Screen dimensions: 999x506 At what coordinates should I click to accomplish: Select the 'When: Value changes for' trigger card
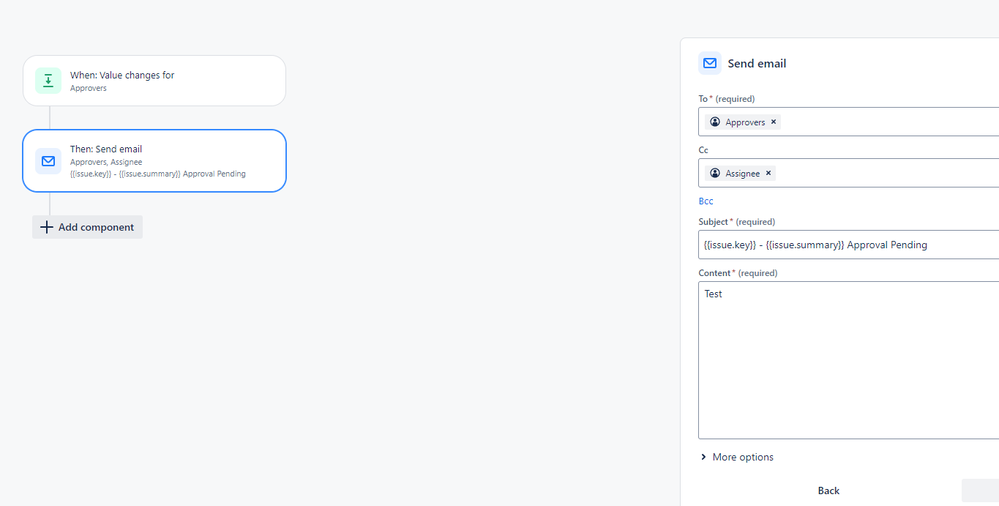(x=154, y=80)
